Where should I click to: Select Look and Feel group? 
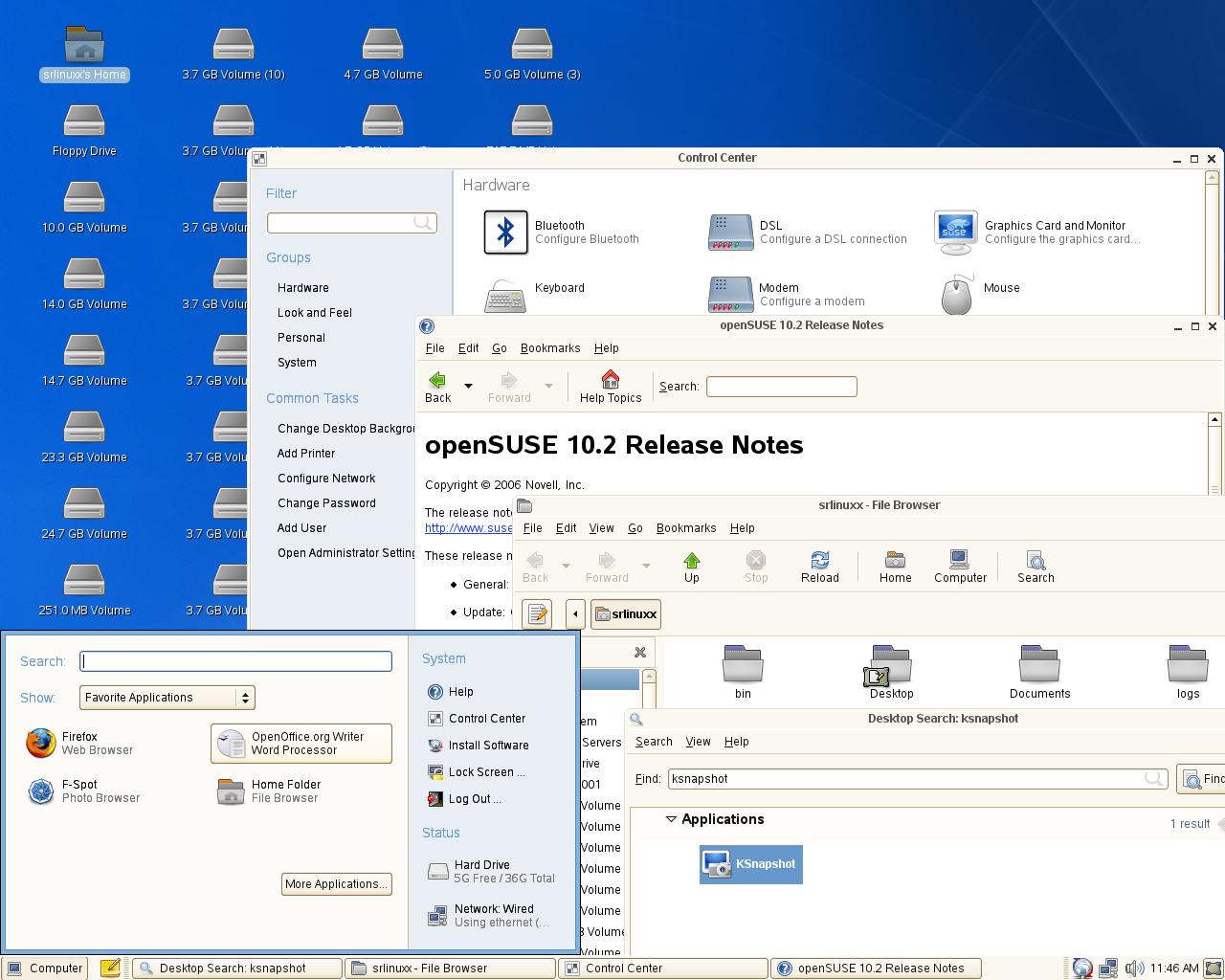[315, 313]
